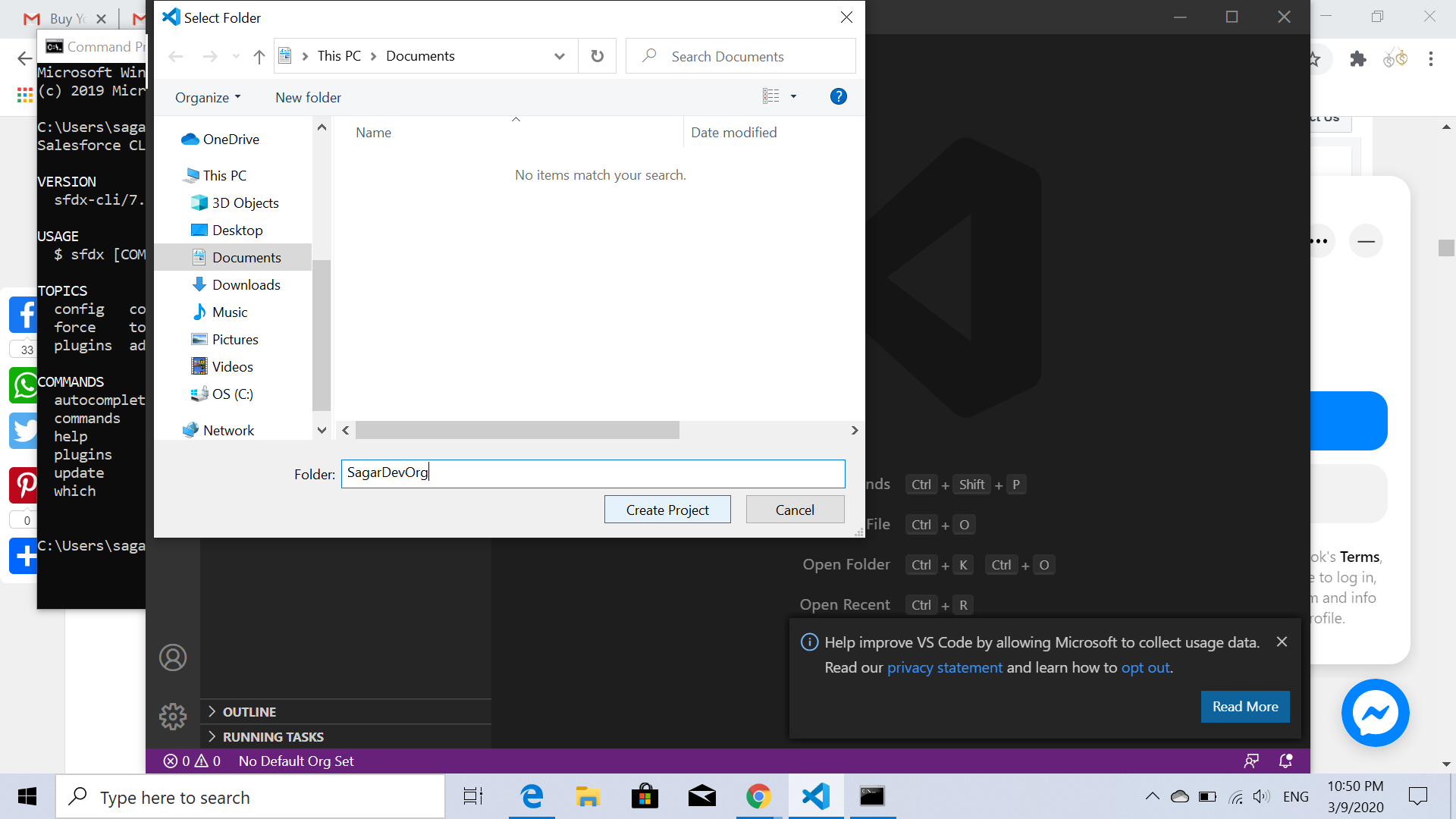Expand the RUNNING TASKS section
Image resolution: width=1456 pixels, height=819 pixels.
pyautogui.click(x=346, y=736)
